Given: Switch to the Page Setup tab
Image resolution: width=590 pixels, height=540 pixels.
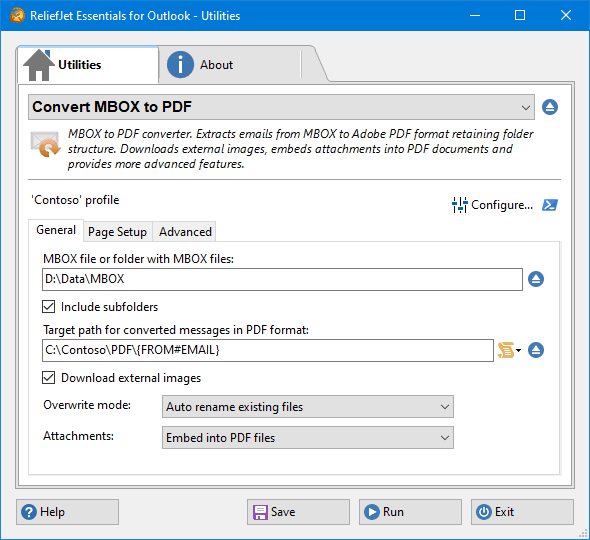Looking at the screenshot, I should tap(117, 232).
